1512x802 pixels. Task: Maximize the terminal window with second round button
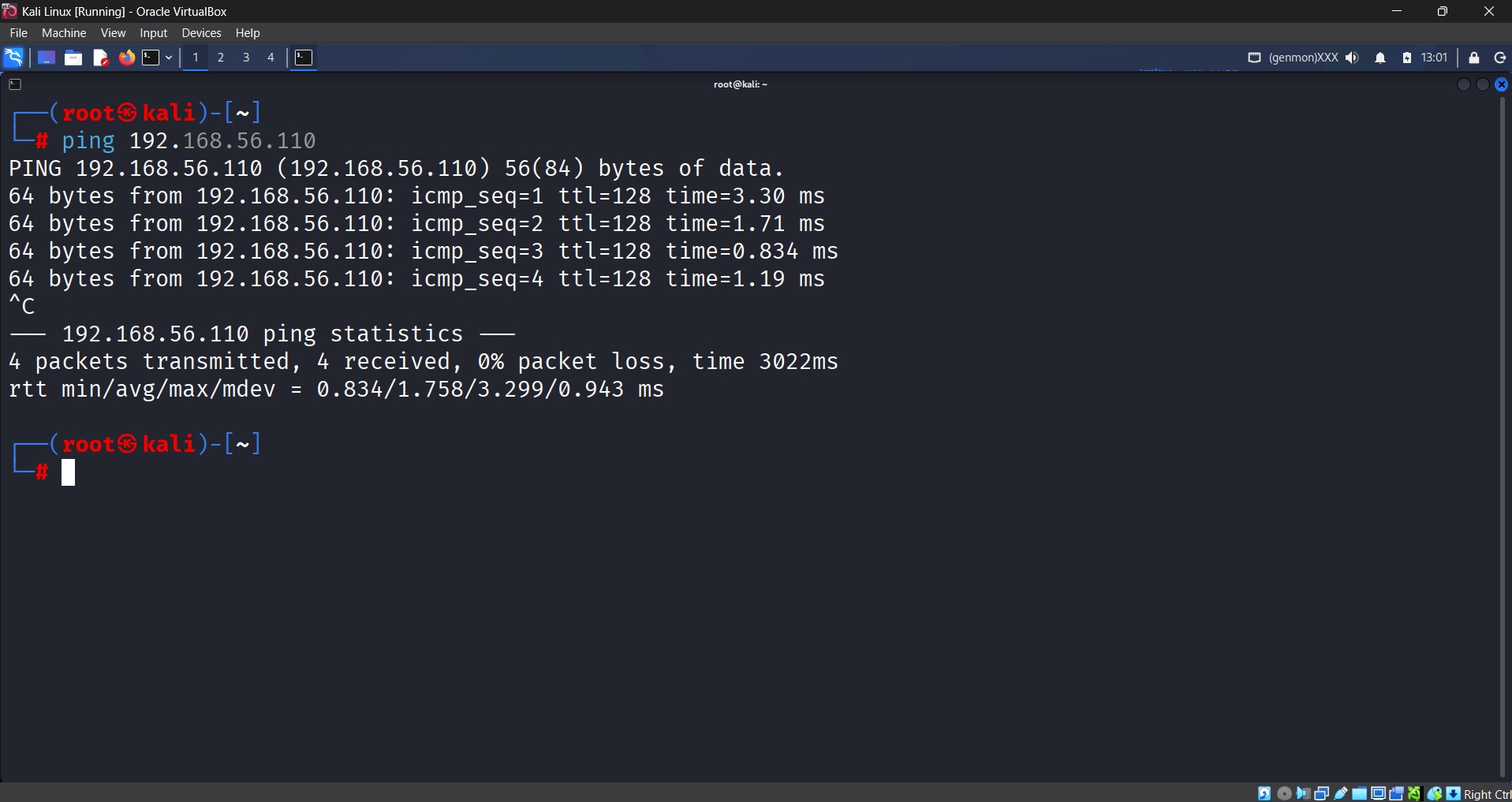[1483, 84]
